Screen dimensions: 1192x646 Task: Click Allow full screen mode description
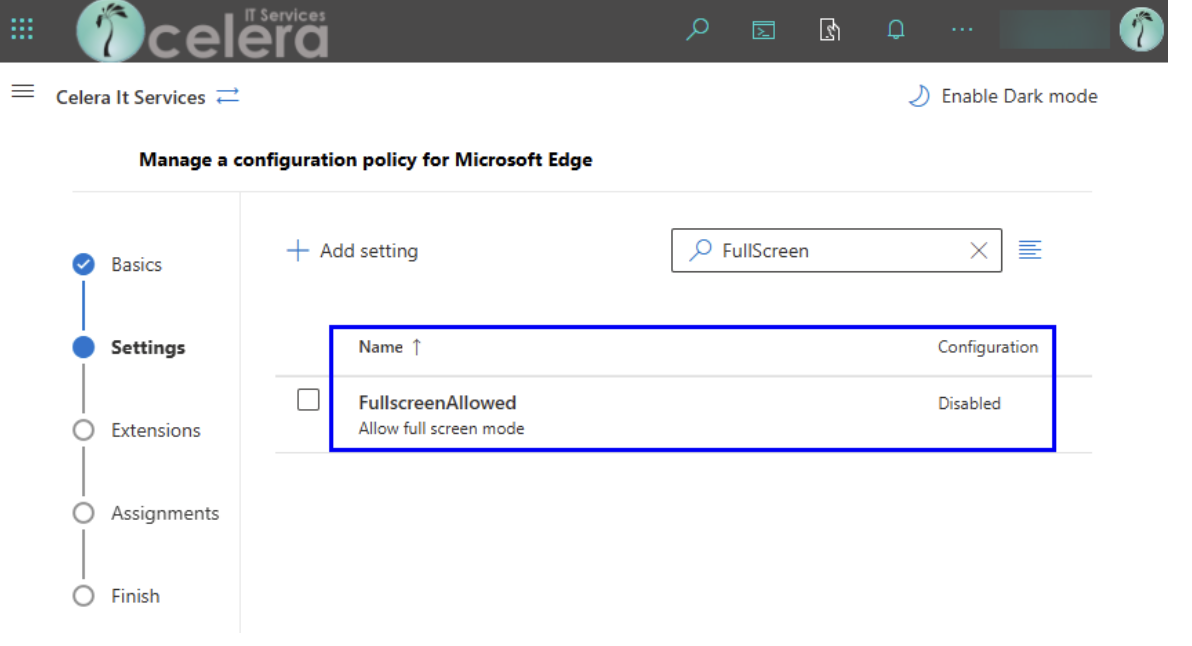coord(441,429)
